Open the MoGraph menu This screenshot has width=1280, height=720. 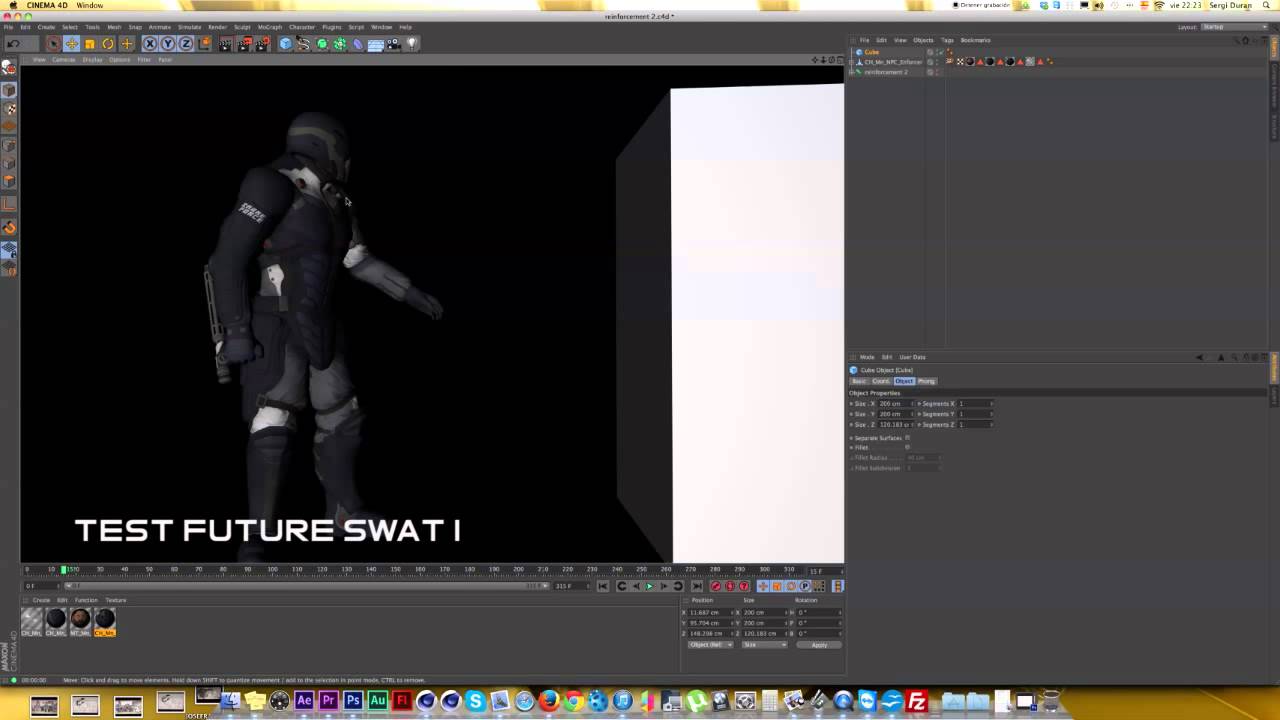(270, 27)
